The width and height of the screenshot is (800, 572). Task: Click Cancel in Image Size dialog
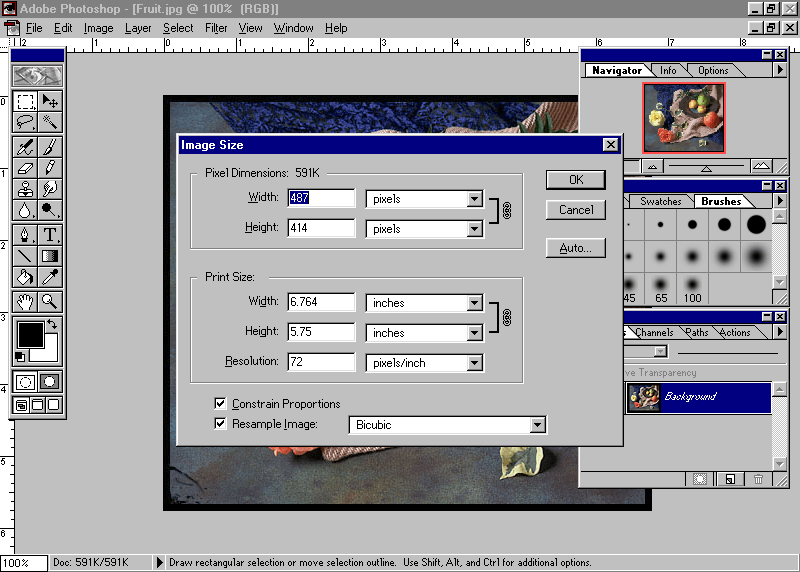coord(576,210)
